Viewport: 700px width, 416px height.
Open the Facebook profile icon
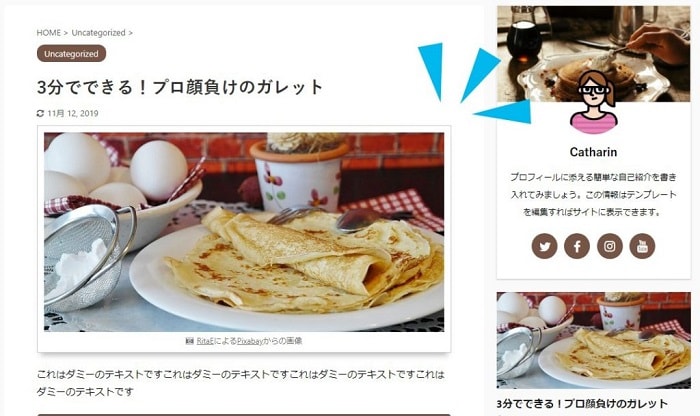click(577, 246)
